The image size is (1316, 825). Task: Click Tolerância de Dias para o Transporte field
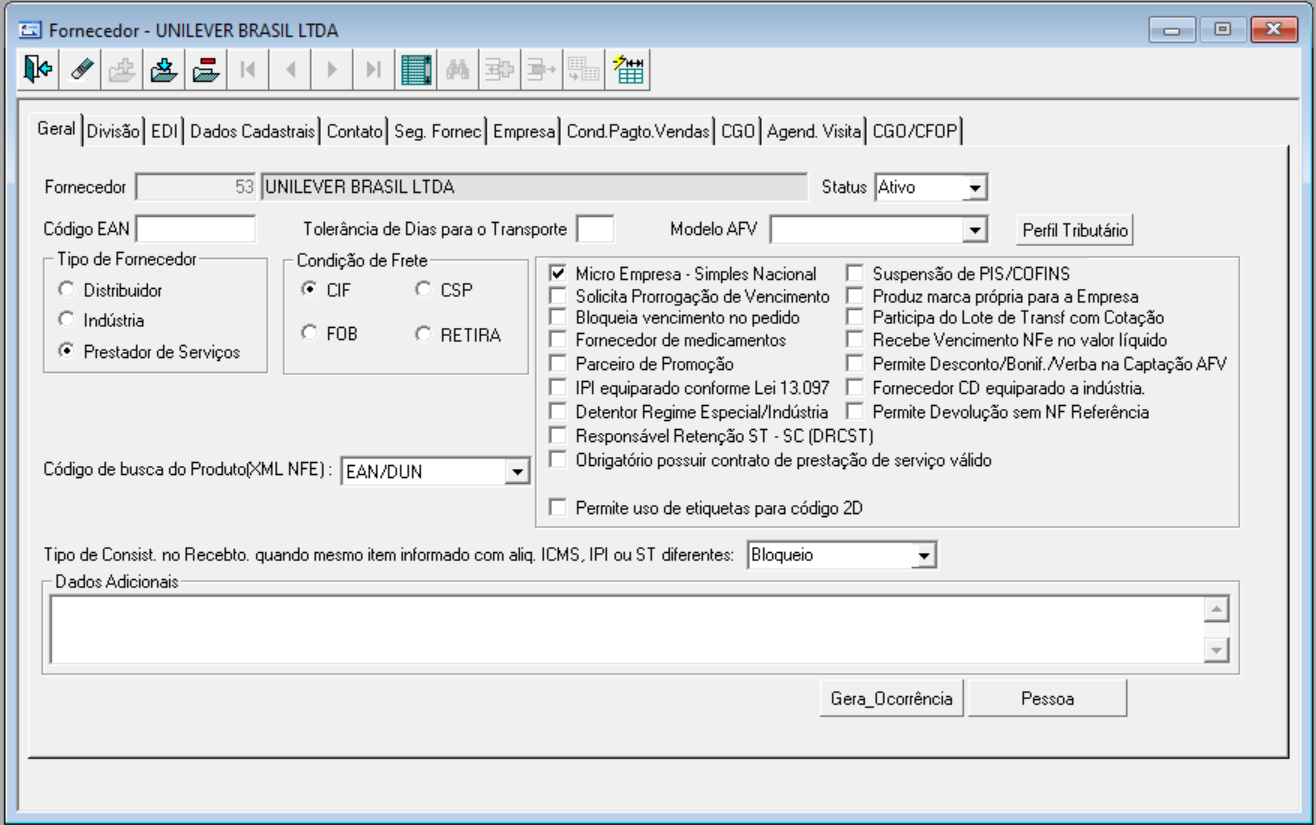[596, 230]
